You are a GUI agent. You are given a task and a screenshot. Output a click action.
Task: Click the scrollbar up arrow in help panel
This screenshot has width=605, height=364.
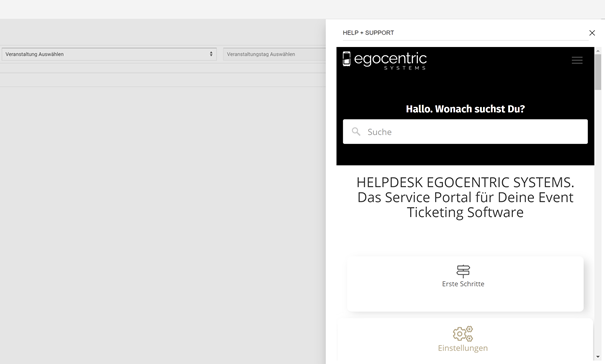coord(598,51)
